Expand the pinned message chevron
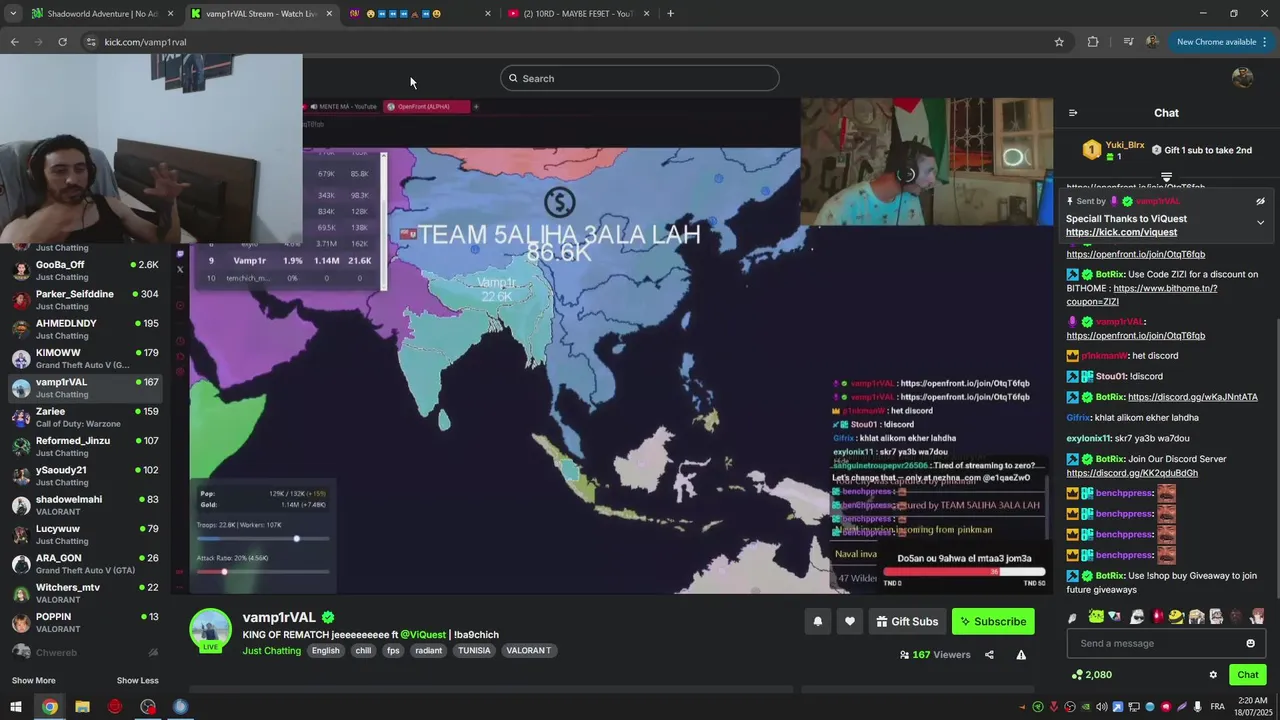Image resolution: width=1280 pixels, height=720 pixels. pos(1260,222)
